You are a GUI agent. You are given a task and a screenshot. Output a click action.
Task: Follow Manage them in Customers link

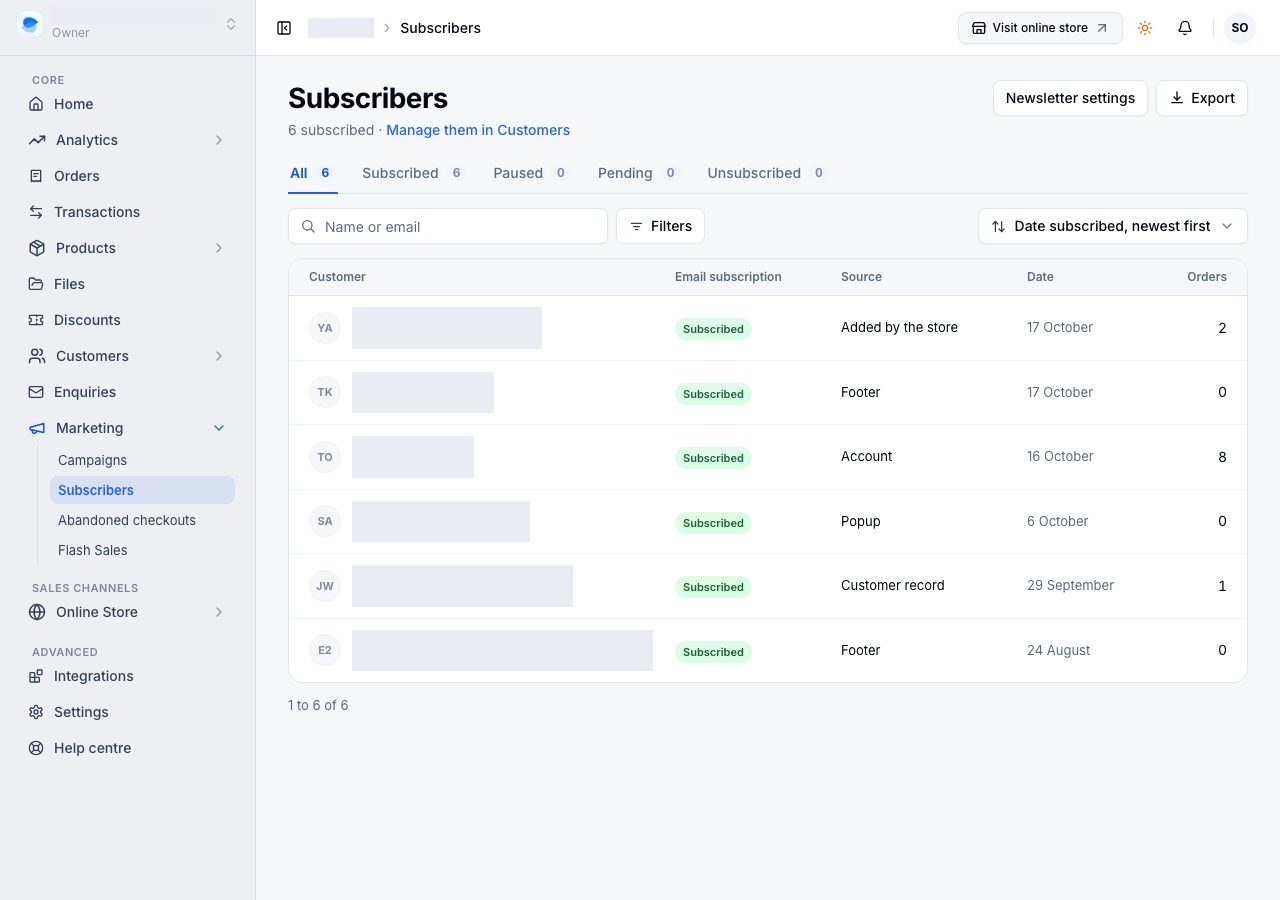(478, 130)
